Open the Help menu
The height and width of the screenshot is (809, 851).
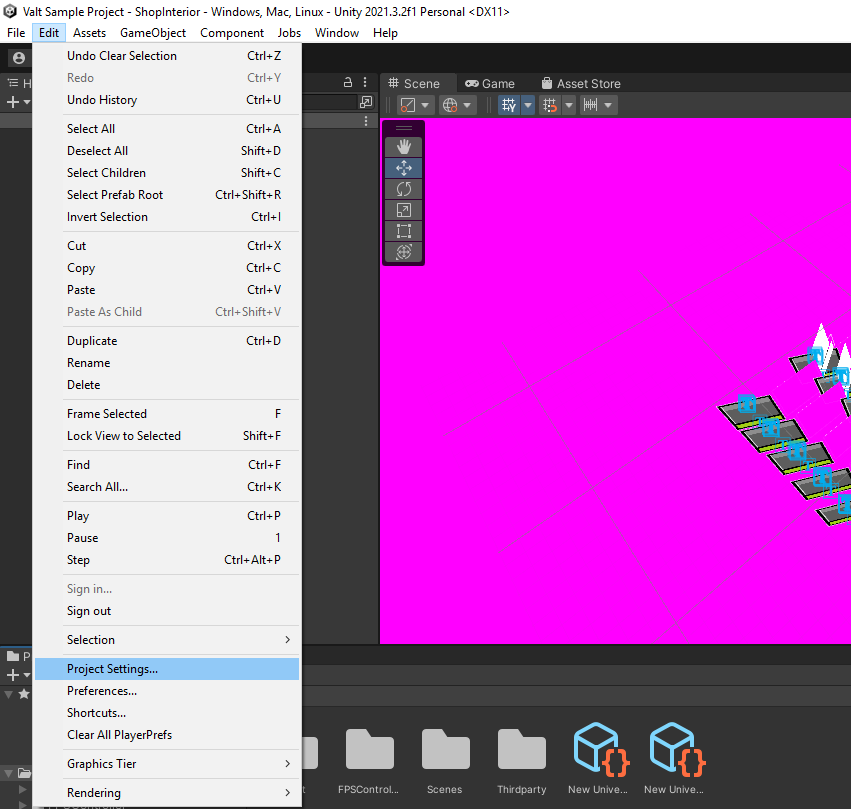tap(385, 33)
